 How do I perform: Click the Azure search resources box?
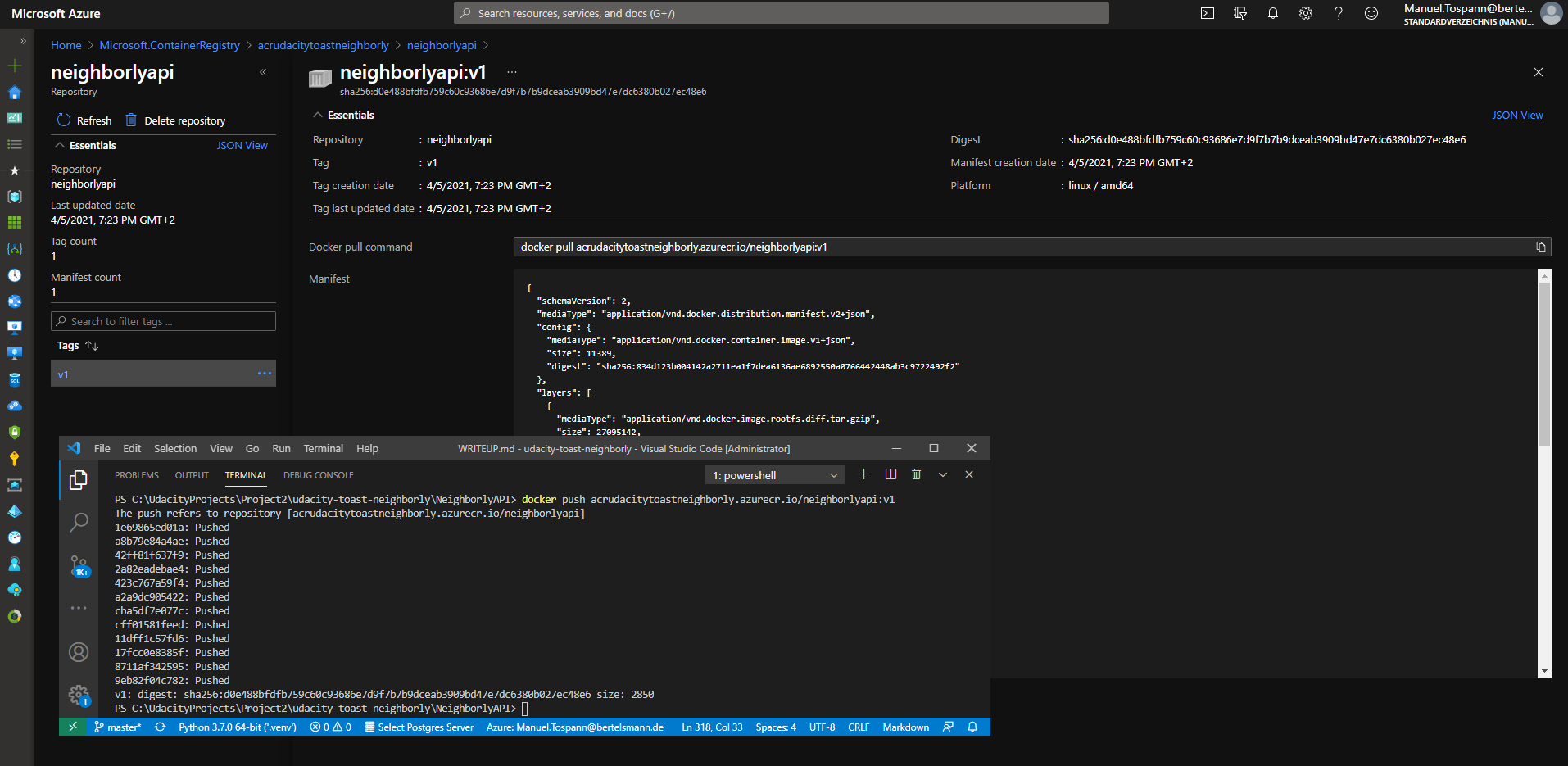[781, 13]
